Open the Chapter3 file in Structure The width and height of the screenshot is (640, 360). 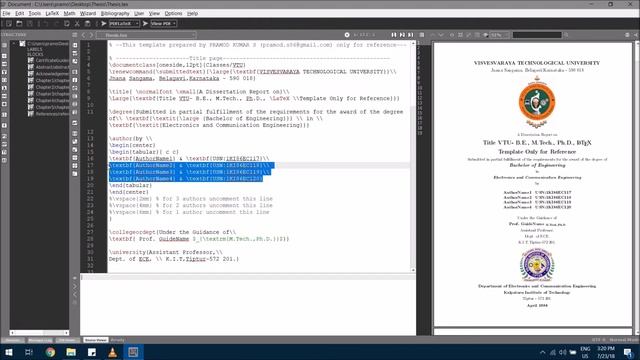[x=48, y=94]
